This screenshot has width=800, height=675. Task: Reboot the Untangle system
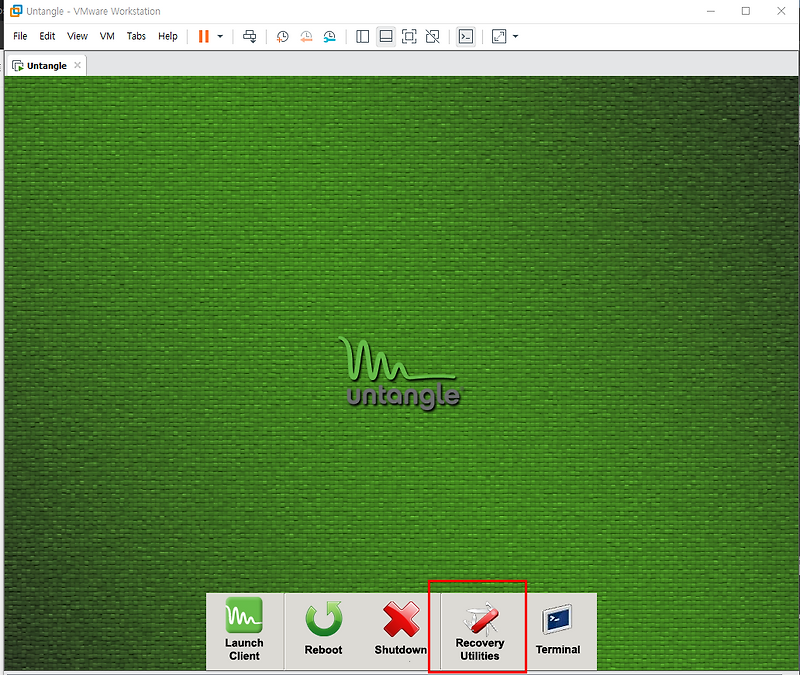click(322, 630)
